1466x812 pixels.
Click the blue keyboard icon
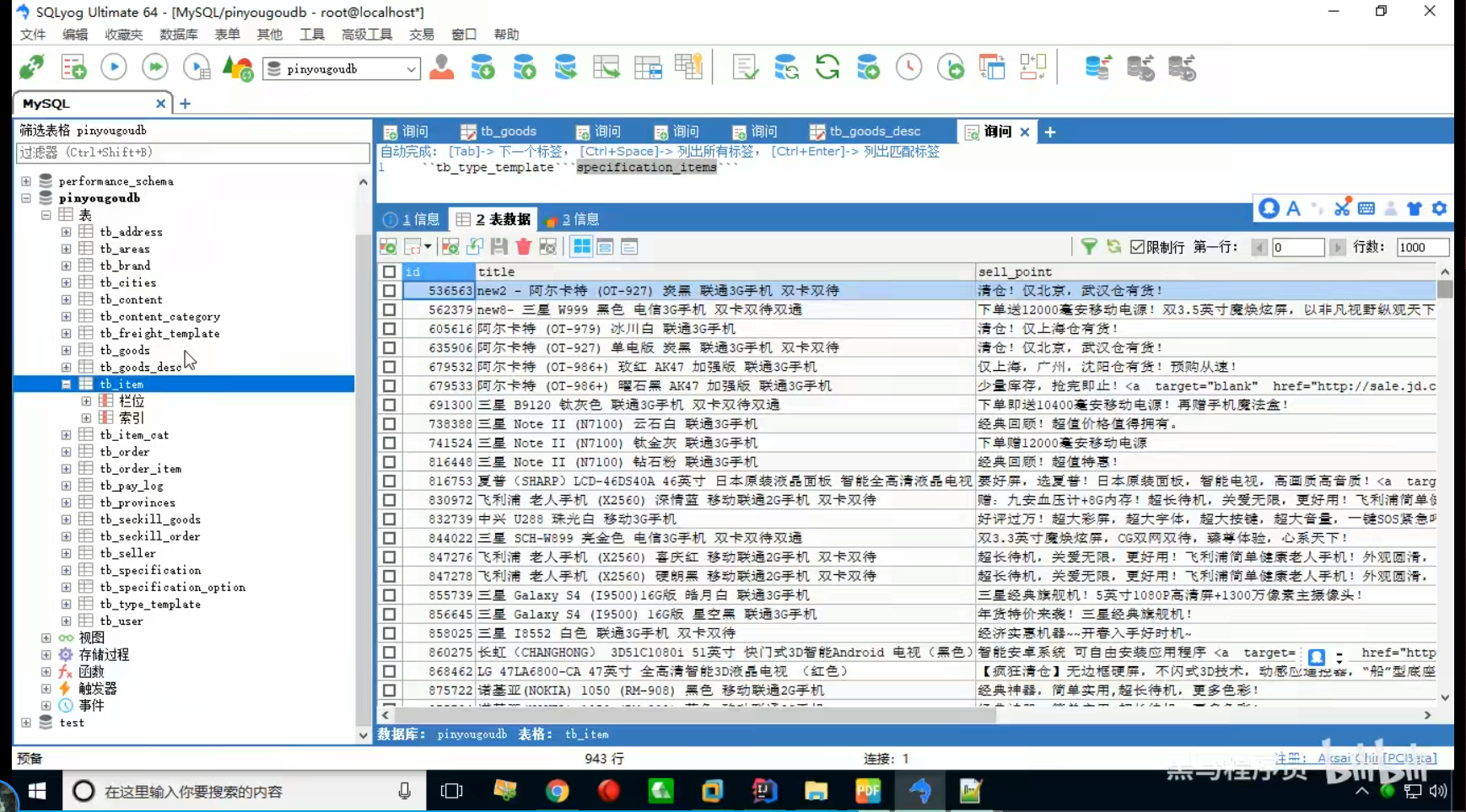(x=1366, y=208)
